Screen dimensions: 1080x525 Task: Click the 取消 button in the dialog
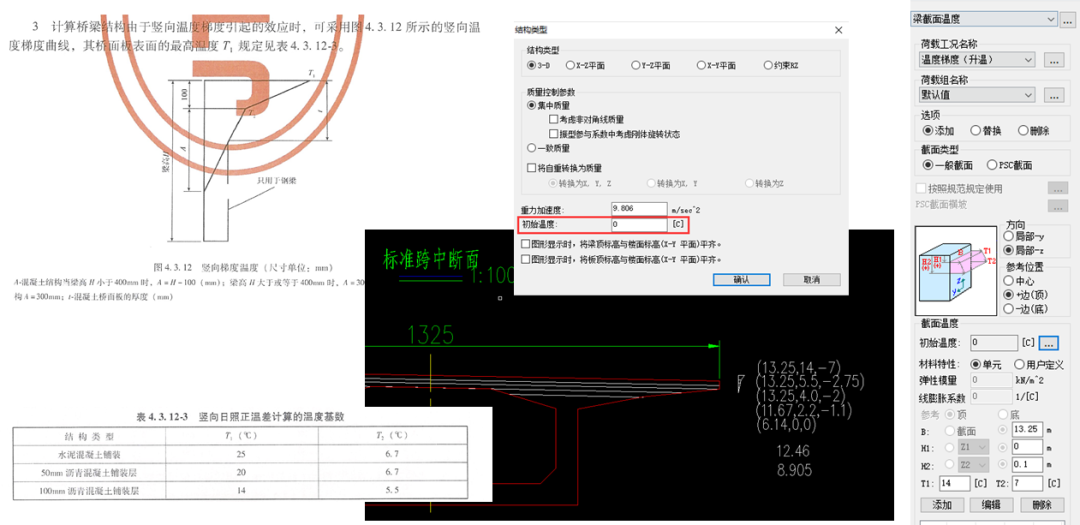pos(811,280)
